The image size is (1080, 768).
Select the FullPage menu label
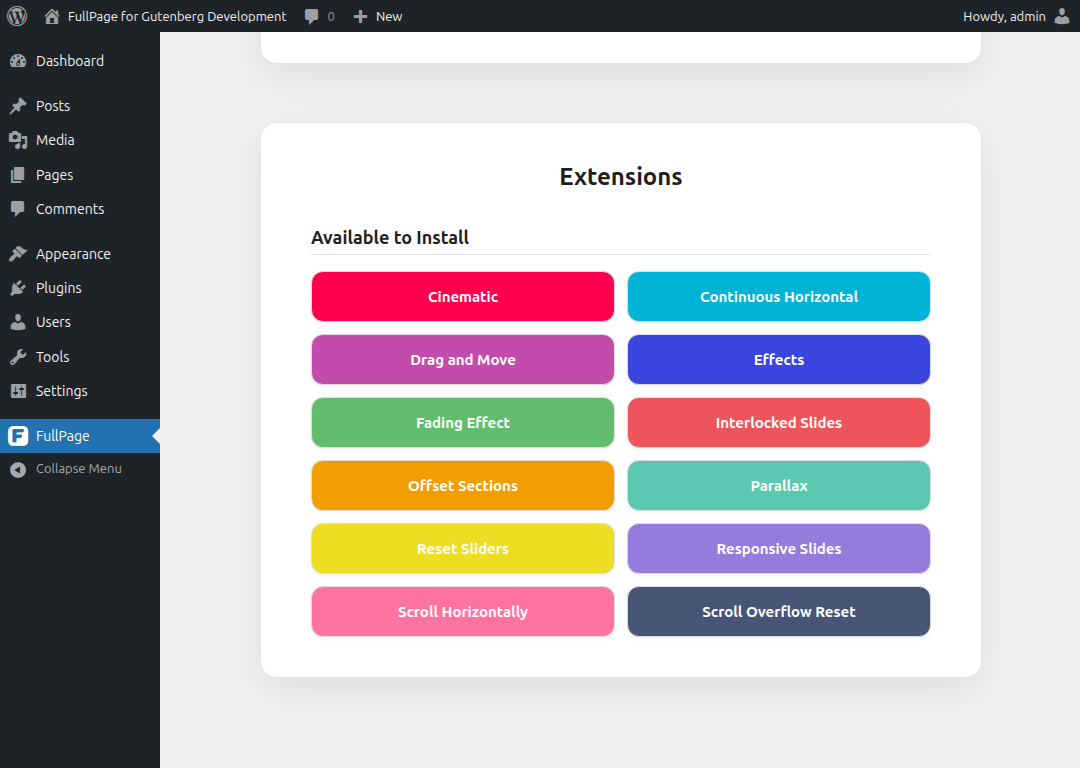63,436
